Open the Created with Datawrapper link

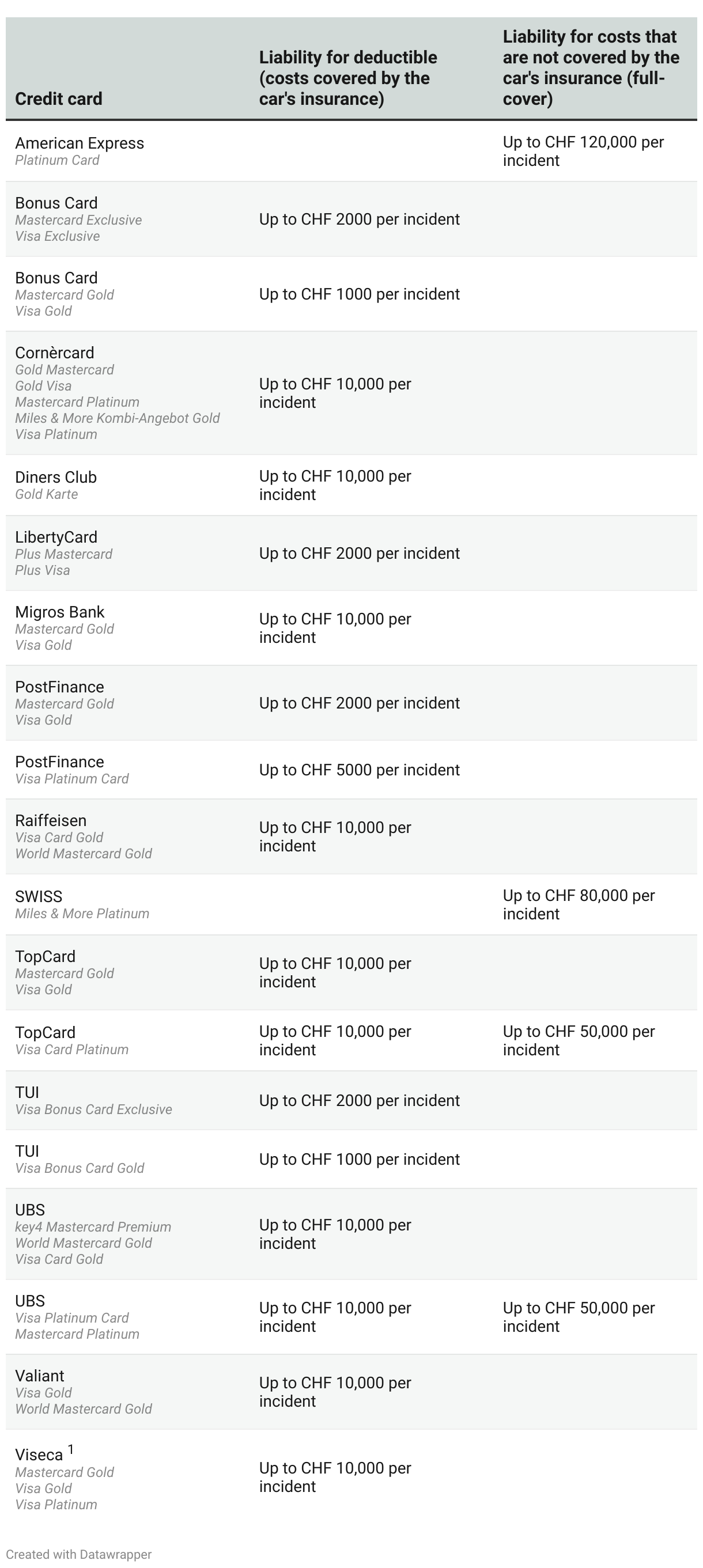pyautogui.click(x=78, y=1554)
